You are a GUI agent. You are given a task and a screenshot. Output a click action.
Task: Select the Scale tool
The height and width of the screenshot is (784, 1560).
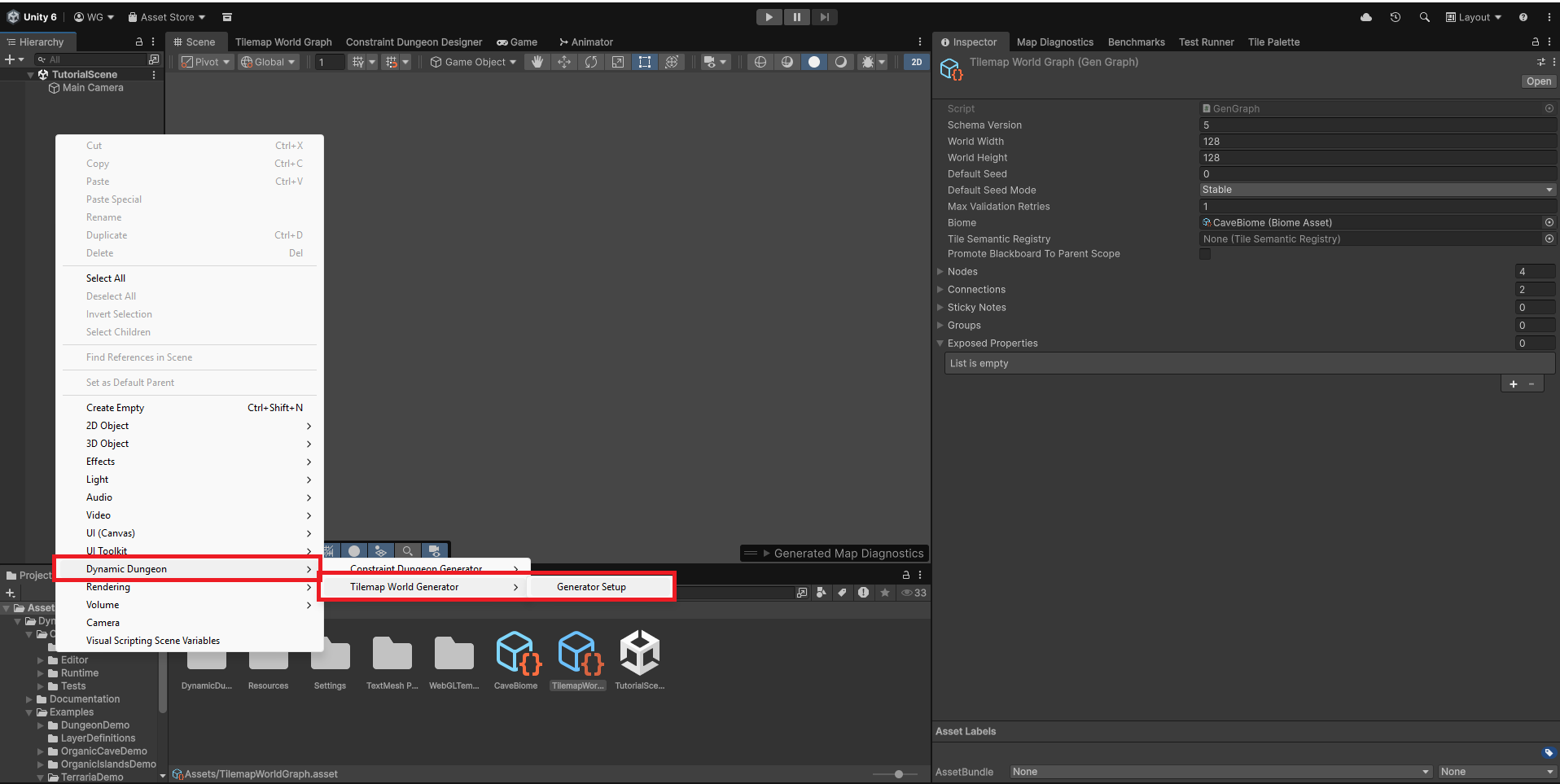617,62
